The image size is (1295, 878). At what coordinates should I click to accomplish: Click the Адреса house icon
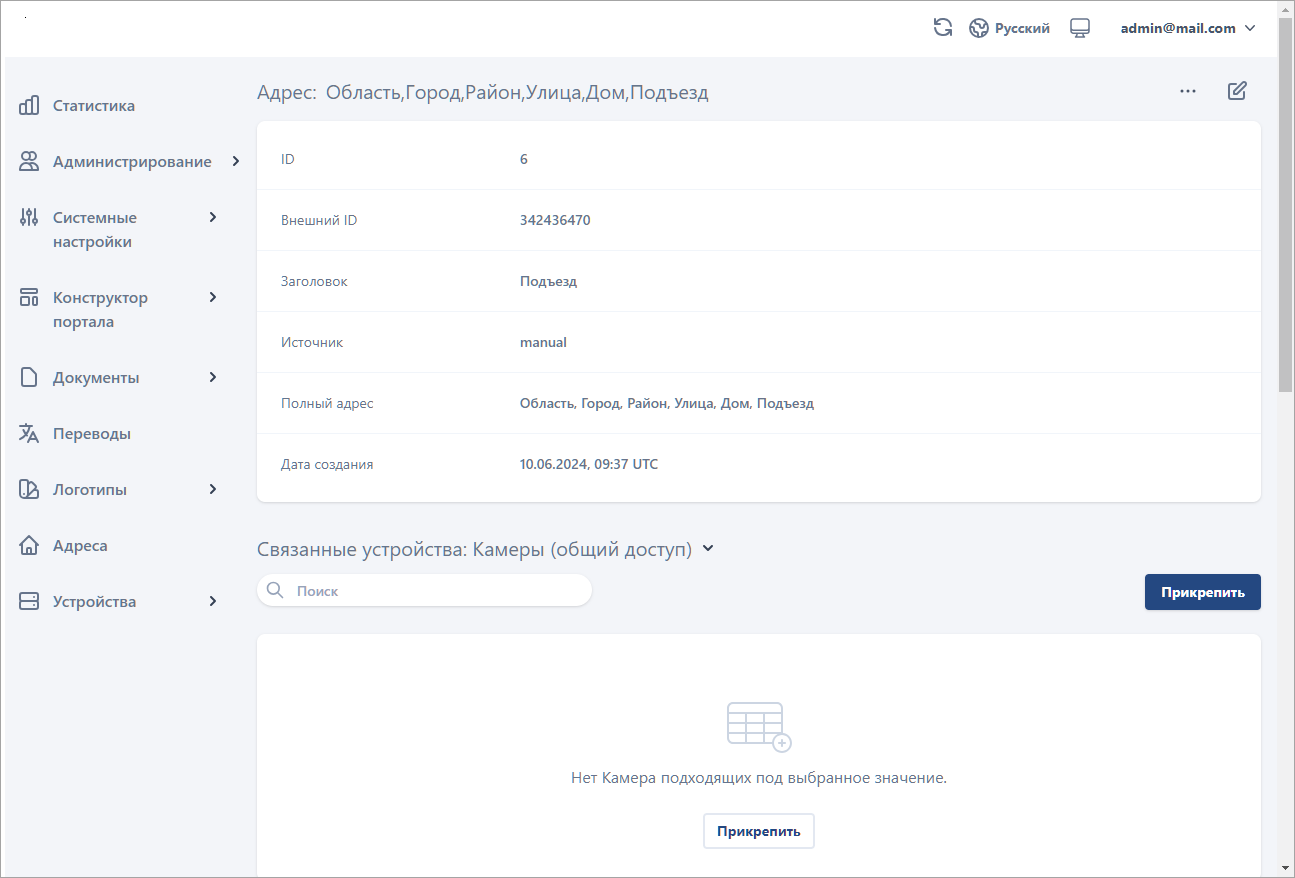[29, 545]
